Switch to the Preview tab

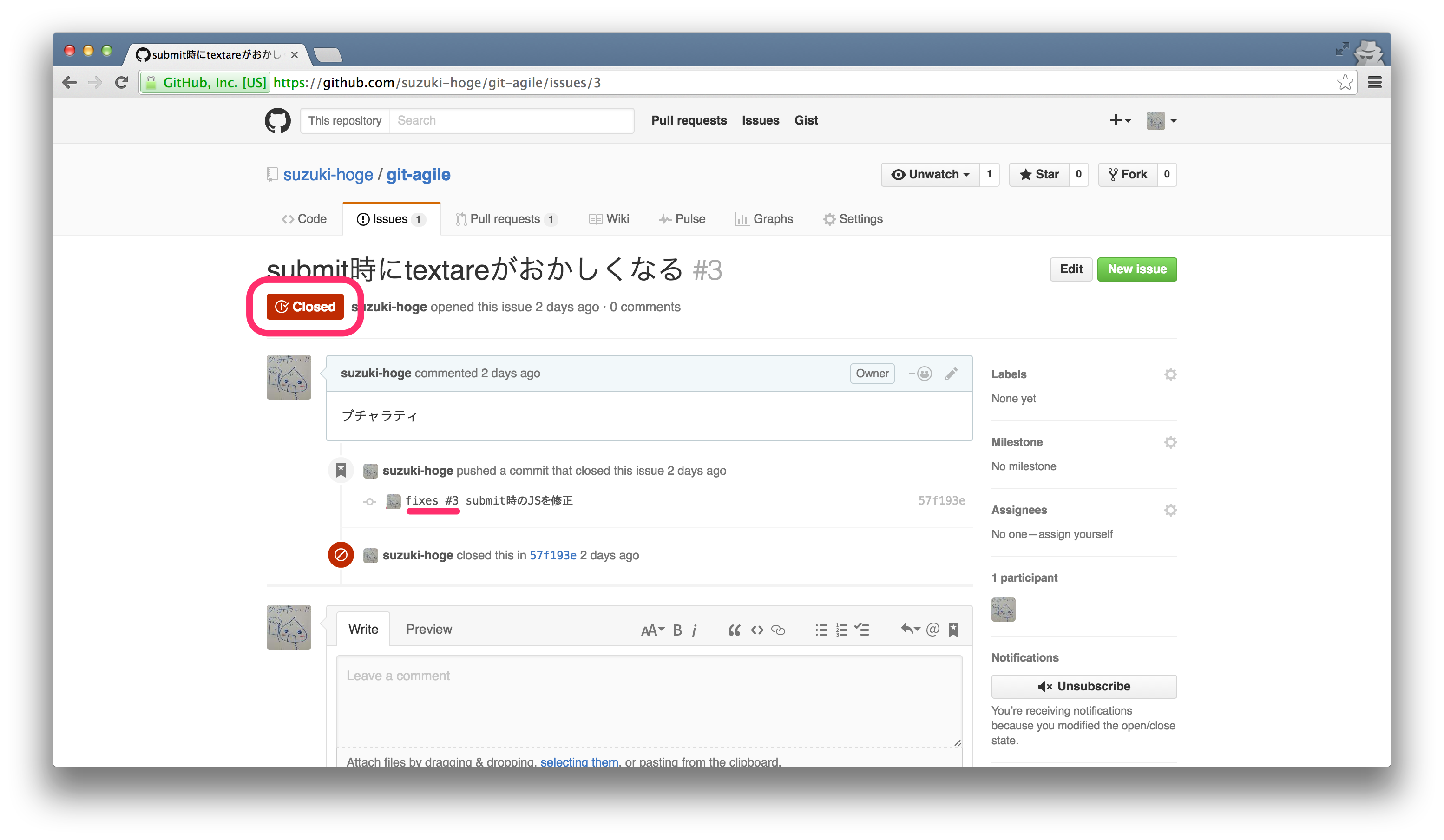429,629
